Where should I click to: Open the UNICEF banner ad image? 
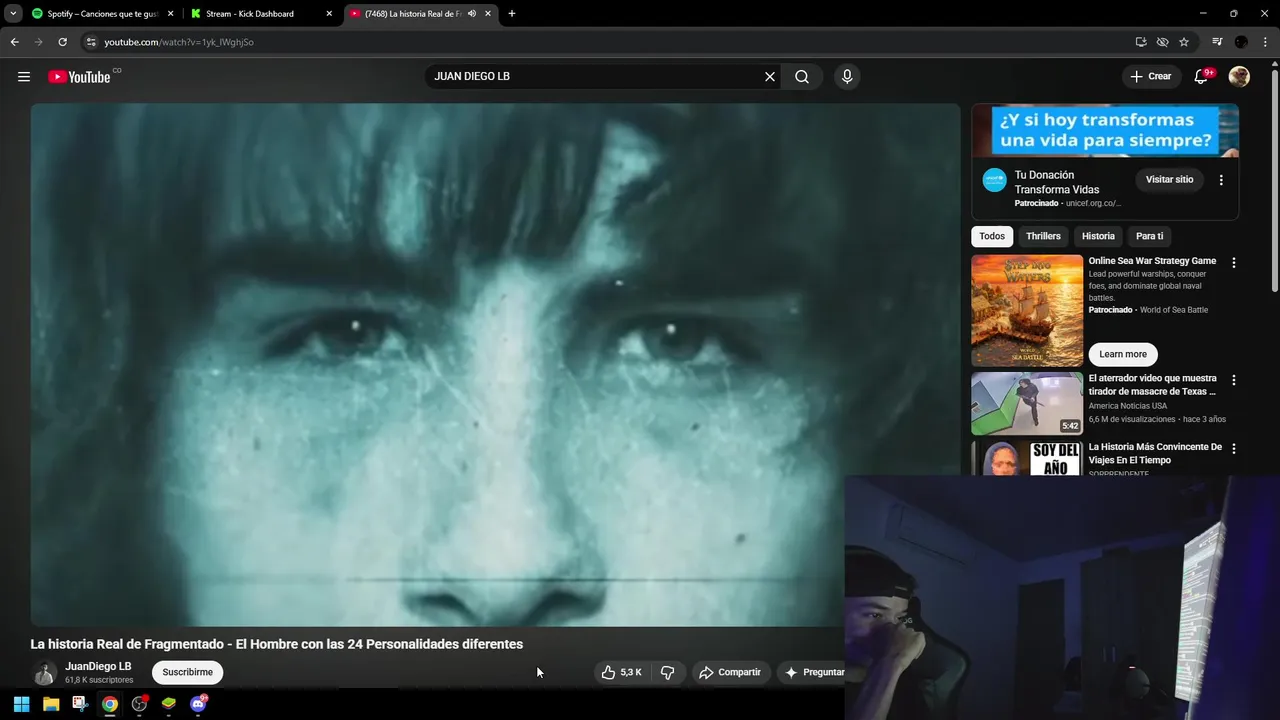[1105, 130]
